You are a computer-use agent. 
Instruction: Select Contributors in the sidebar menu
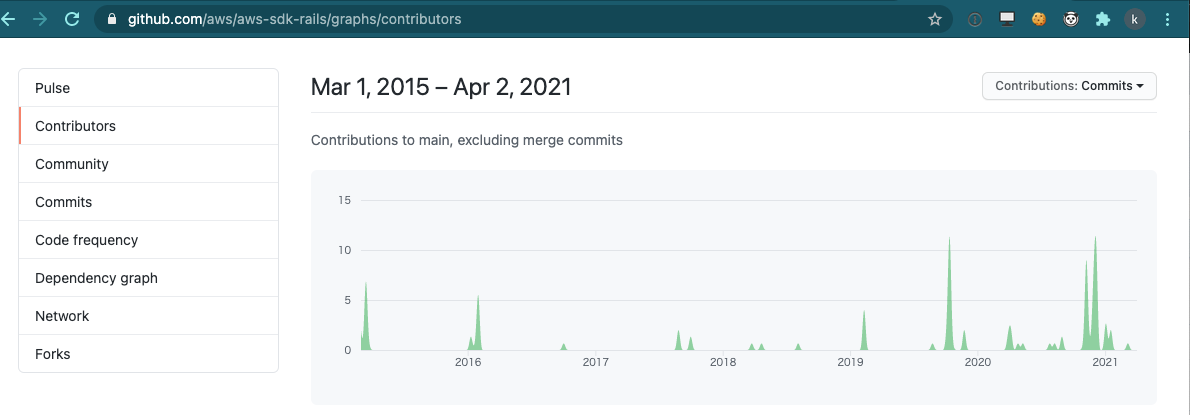pos(149,126)
